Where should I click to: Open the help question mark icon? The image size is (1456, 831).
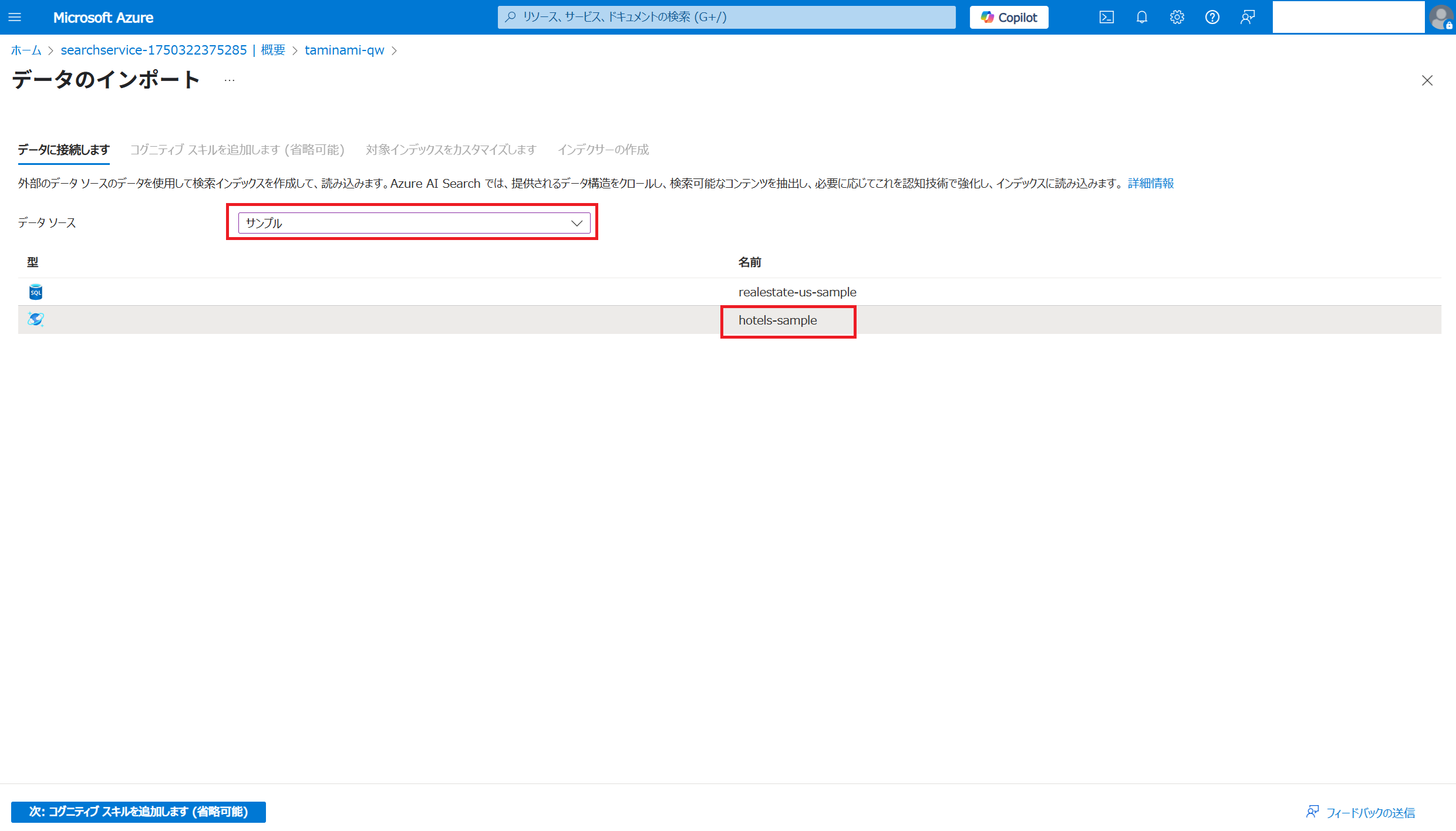click(1212, 17)
